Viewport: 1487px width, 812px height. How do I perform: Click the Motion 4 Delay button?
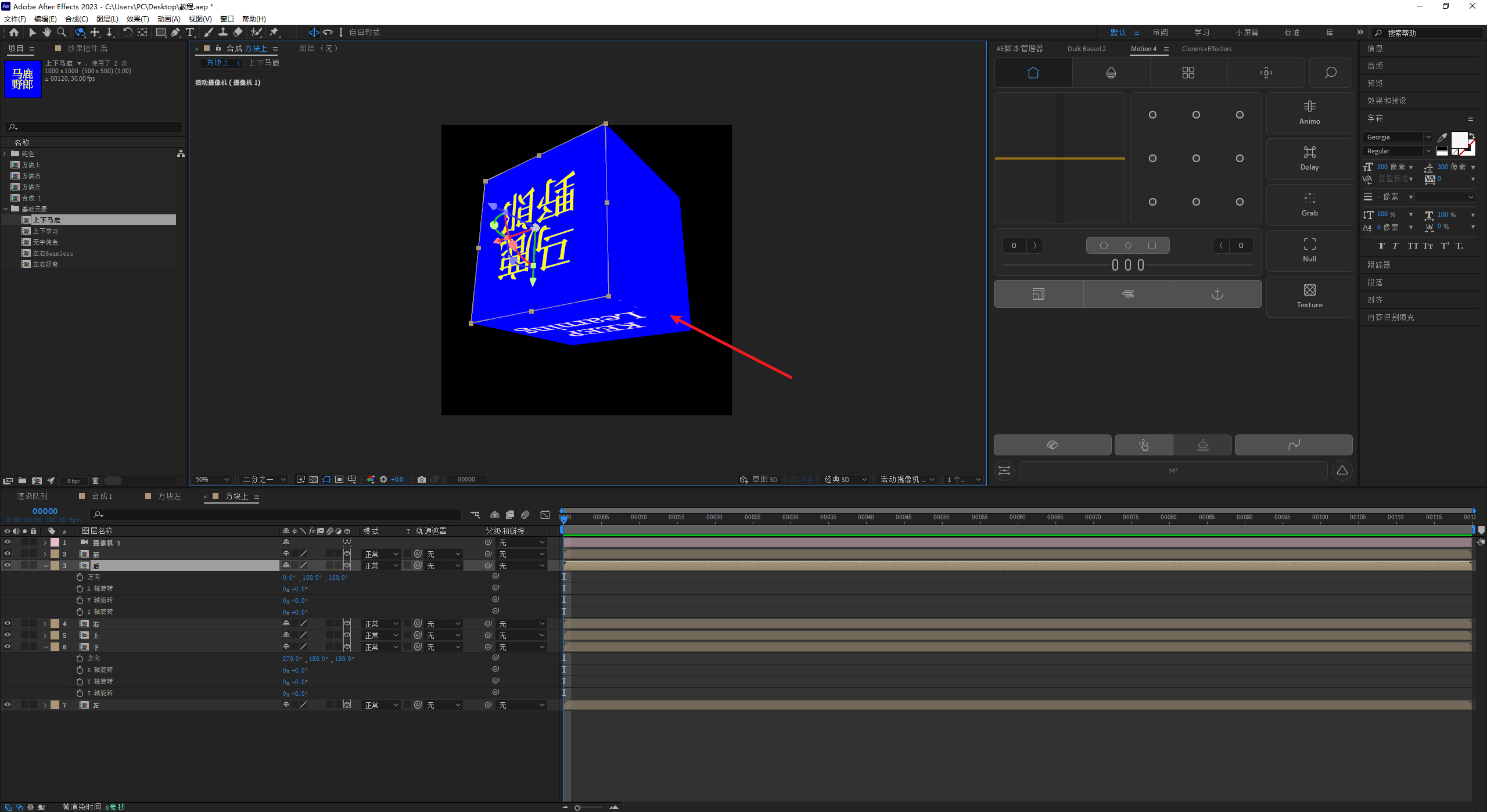[1309, 158]
